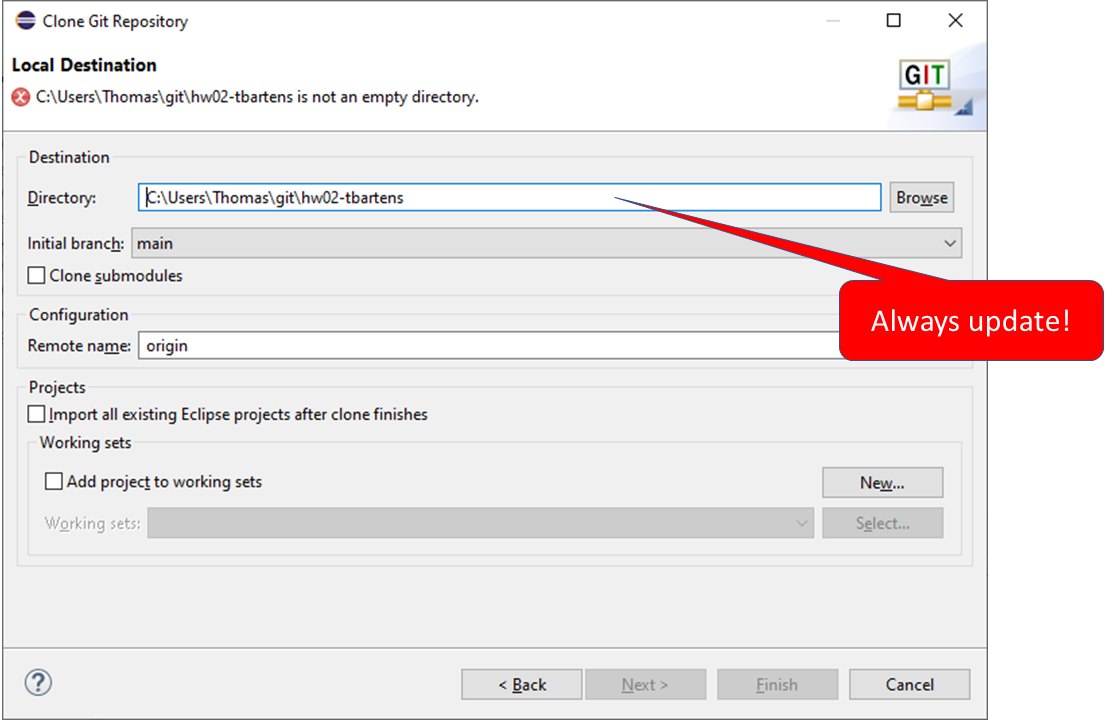The image size is (1113, 720).
Task: Click the Next > button
Action: point(645,685)
